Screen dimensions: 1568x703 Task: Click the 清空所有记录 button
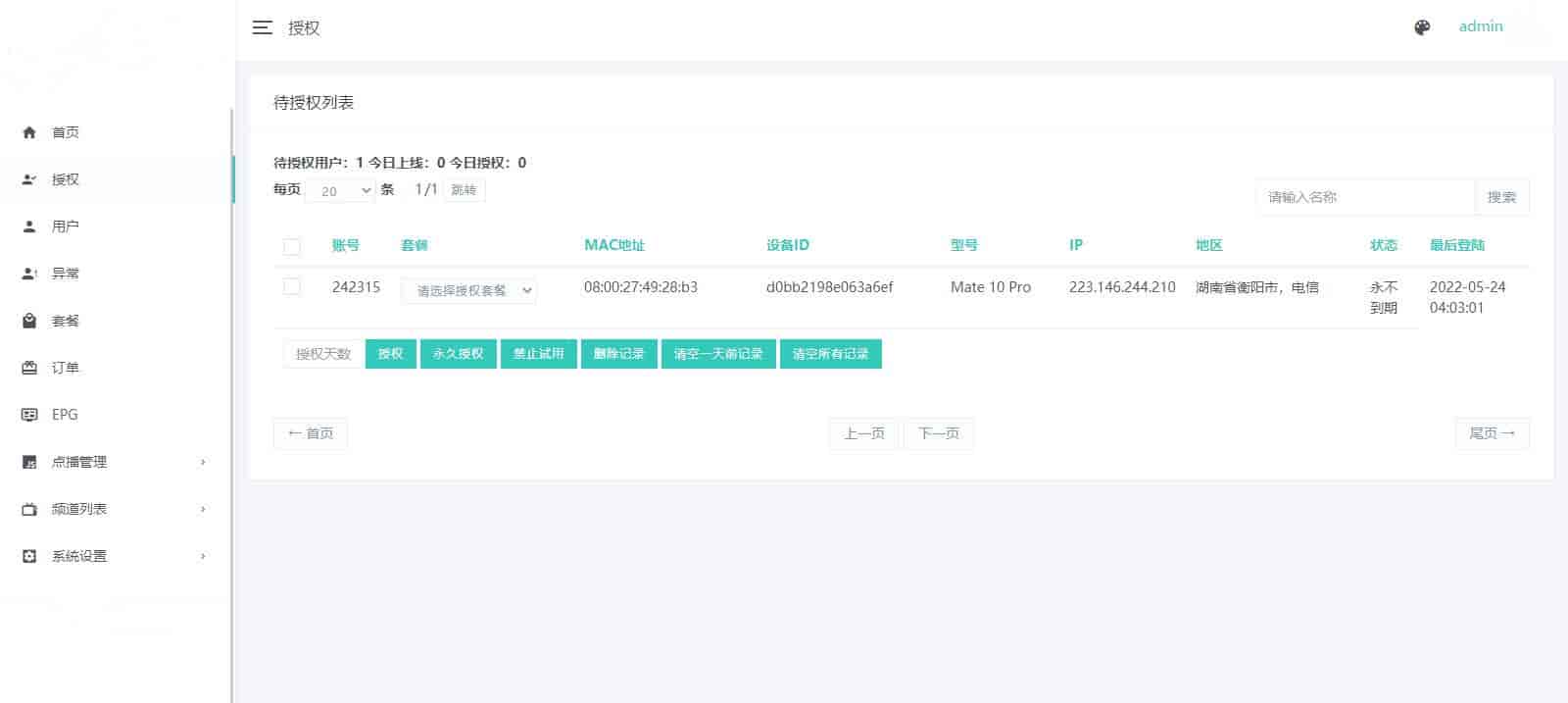point(831,354)
